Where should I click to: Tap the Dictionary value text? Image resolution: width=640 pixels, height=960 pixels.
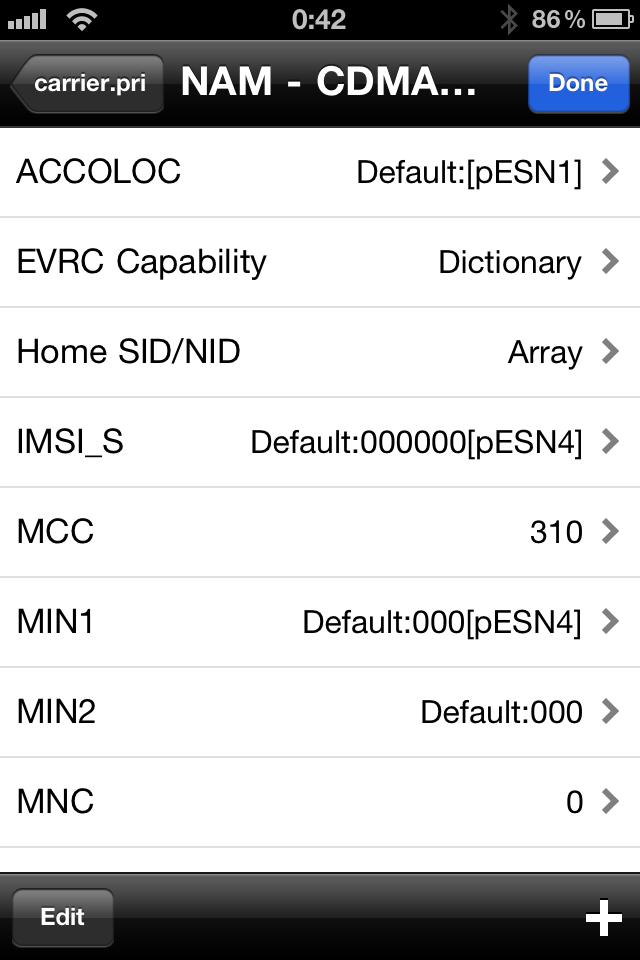510,263
